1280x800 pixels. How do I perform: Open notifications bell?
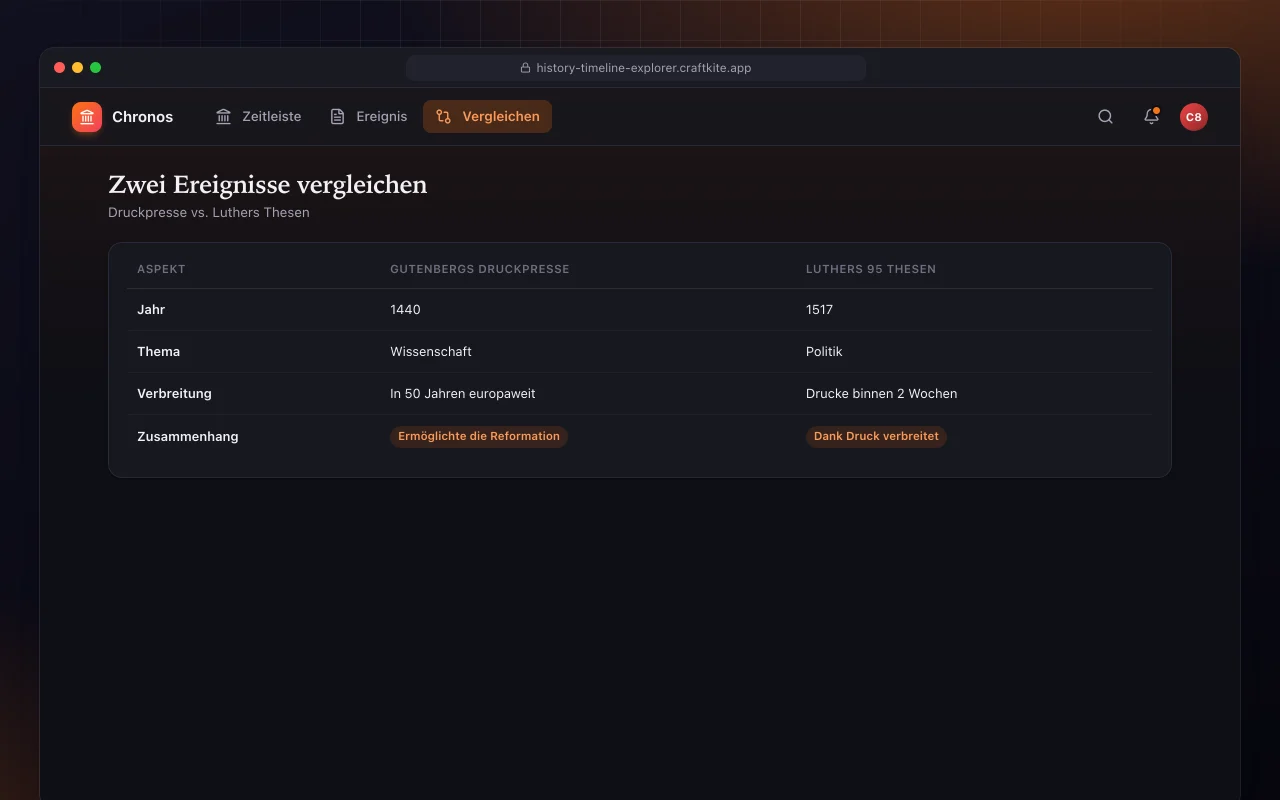tap(1151, 117)
